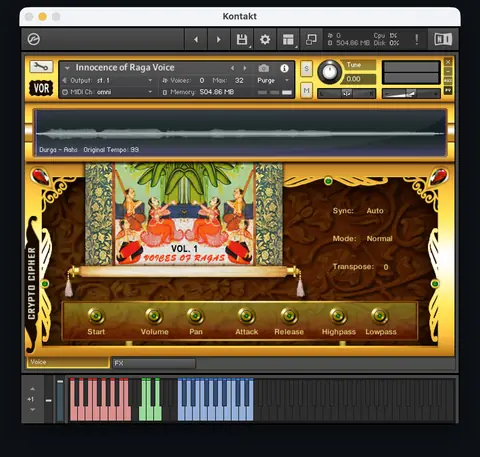
Task: Click the Tune value 0.00 field
Action: tap(359, 79)
